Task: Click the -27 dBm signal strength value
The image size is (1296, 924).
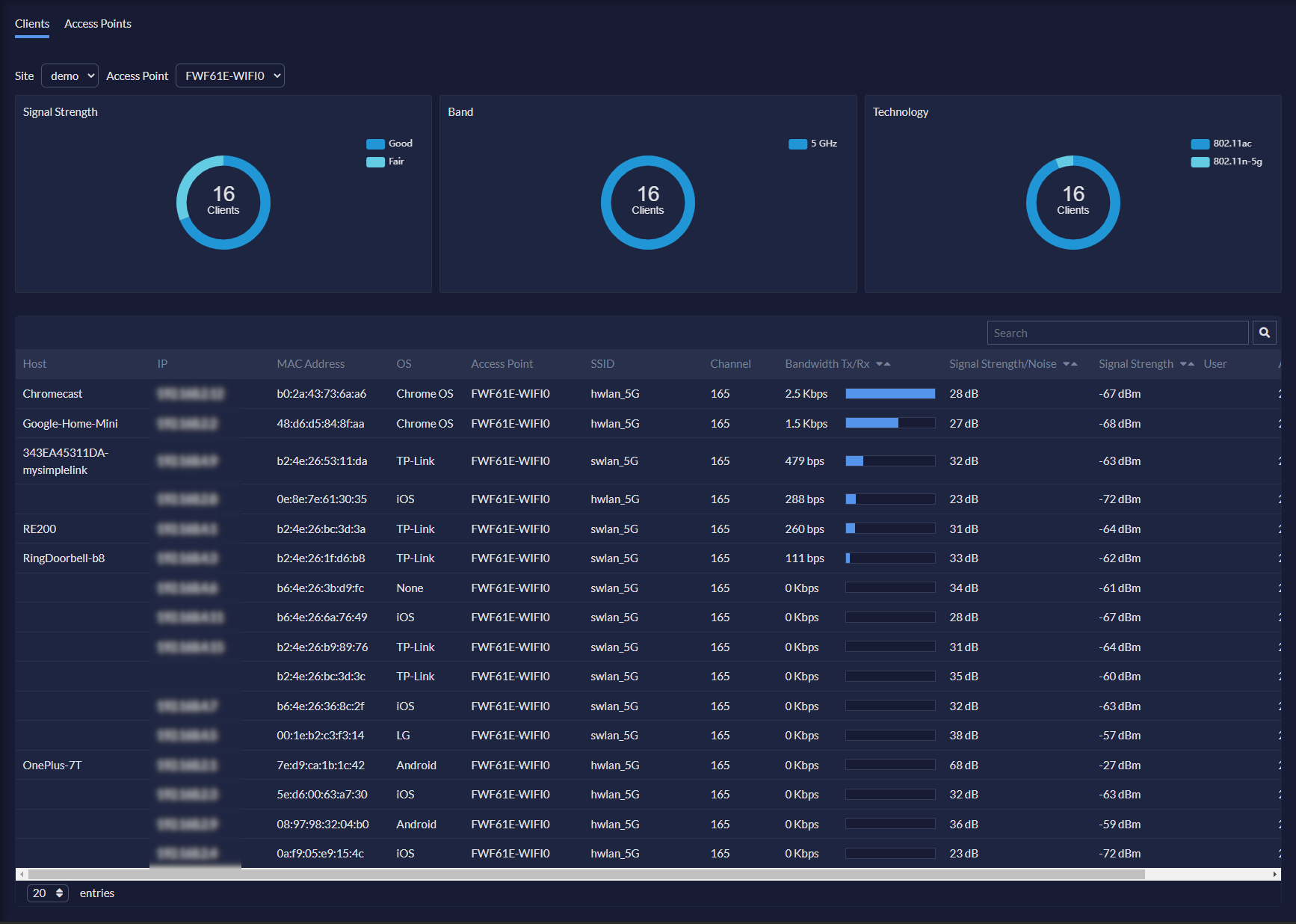Action: point(1120,766)
